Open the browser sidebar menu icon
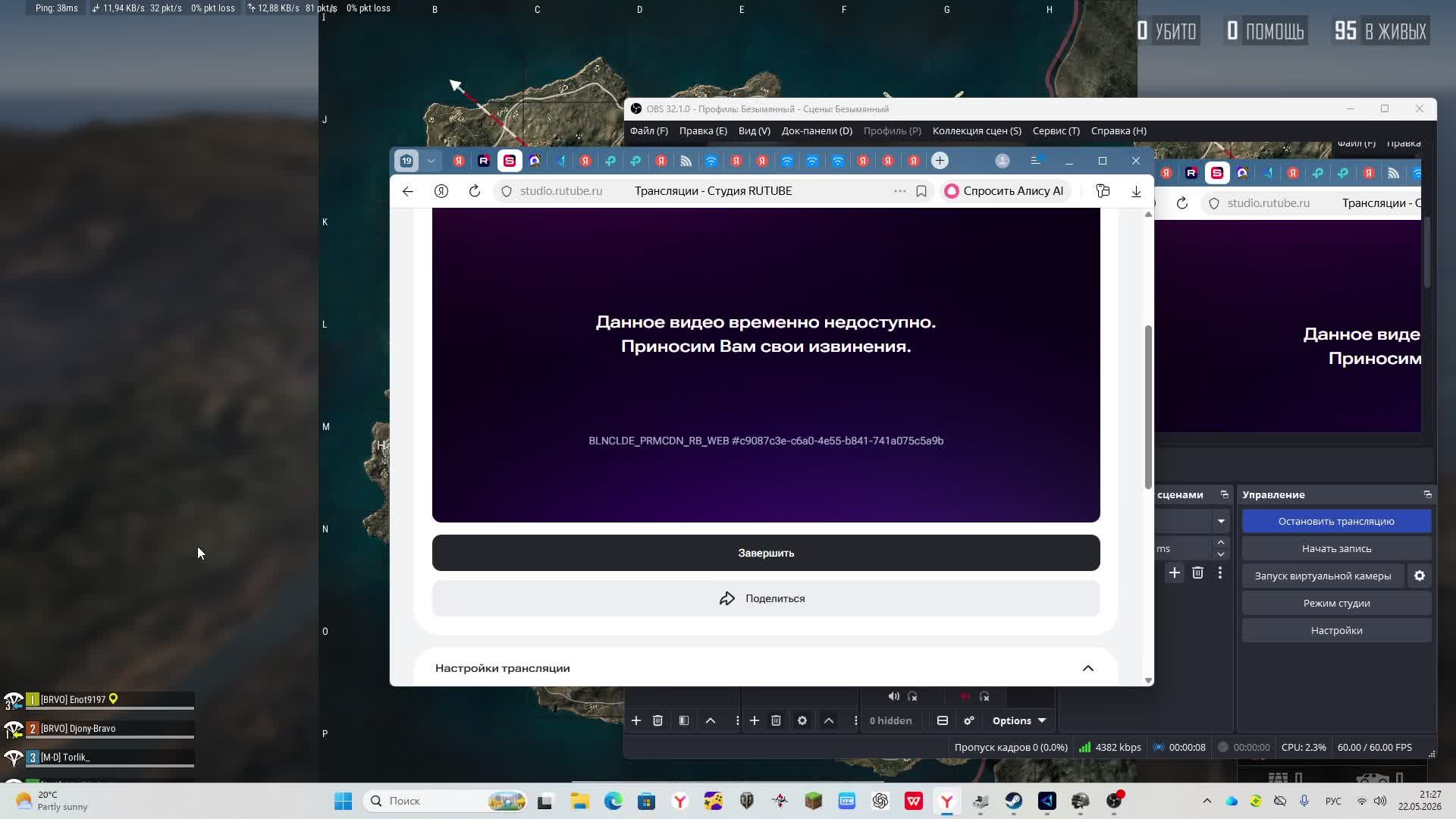The width and height of the screenshot is (1456, 819). pyautogui.click(x=1036, y=161)
